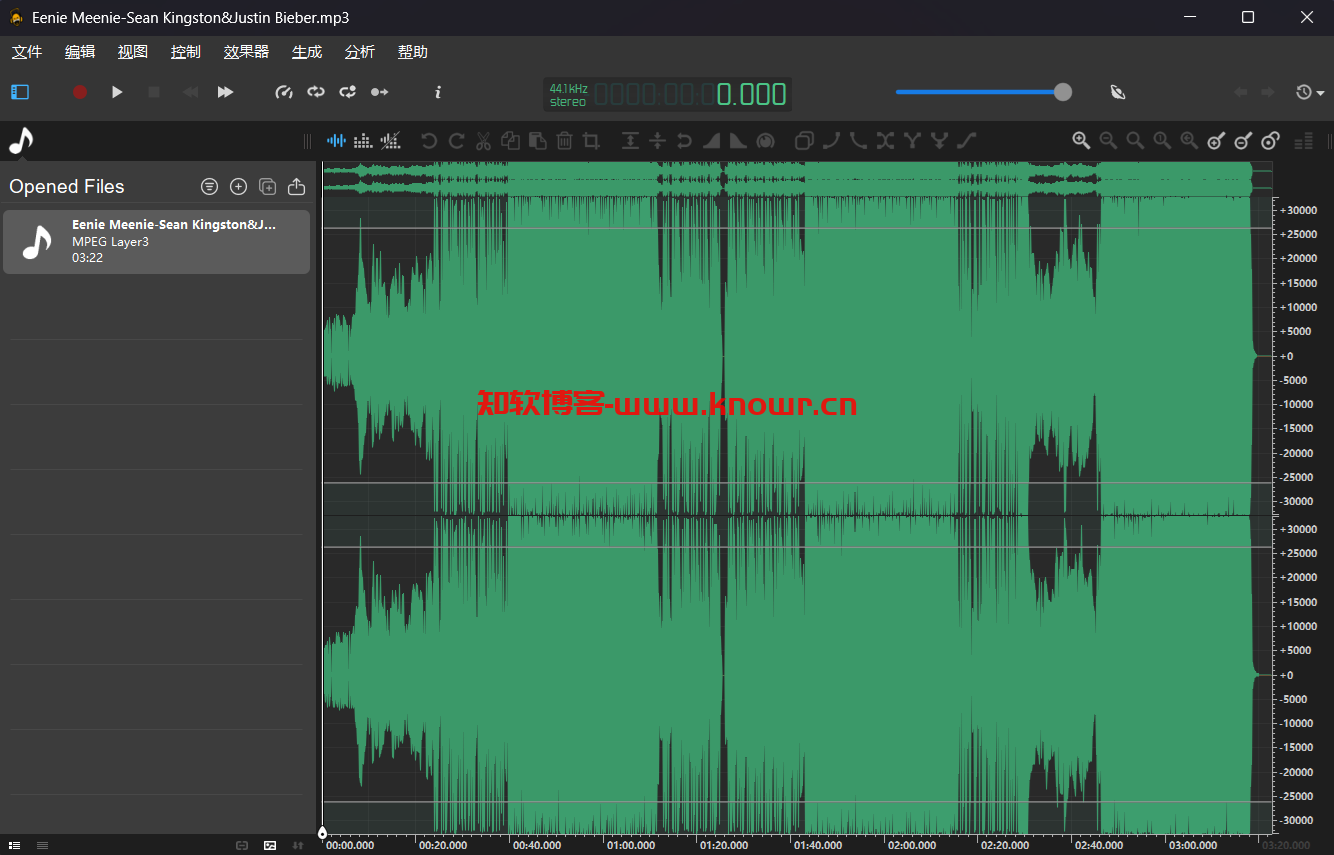Add a new file with plus icon

coord(238,186)
